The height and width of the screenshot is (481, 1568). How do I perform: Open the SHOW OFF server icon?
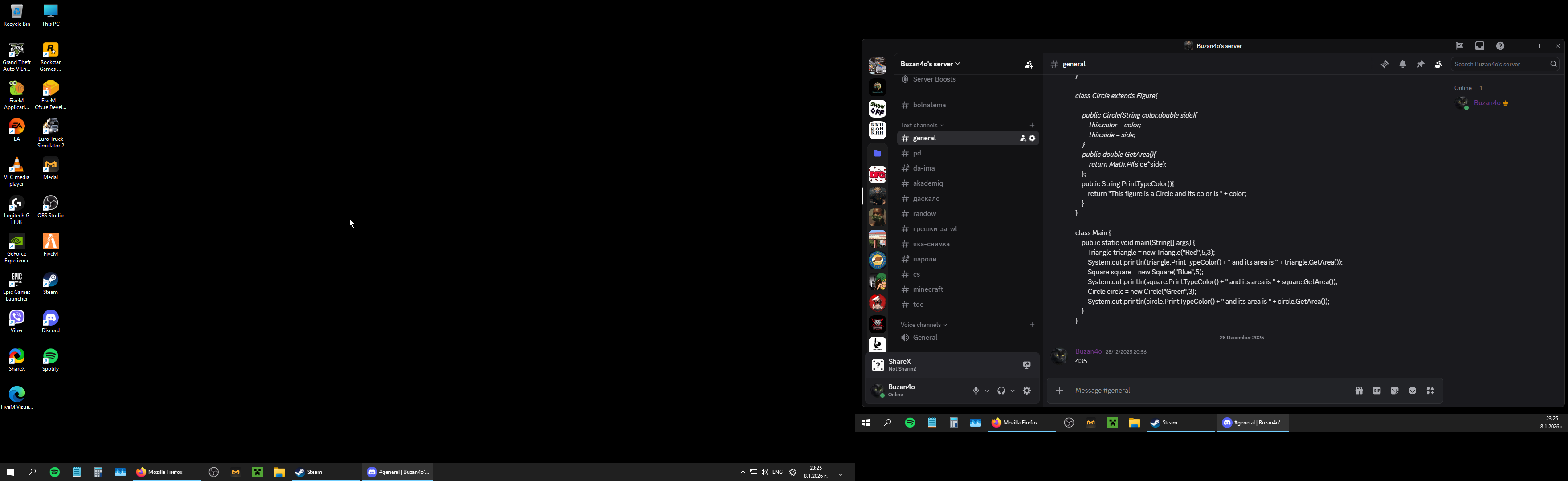click(878, 109)
